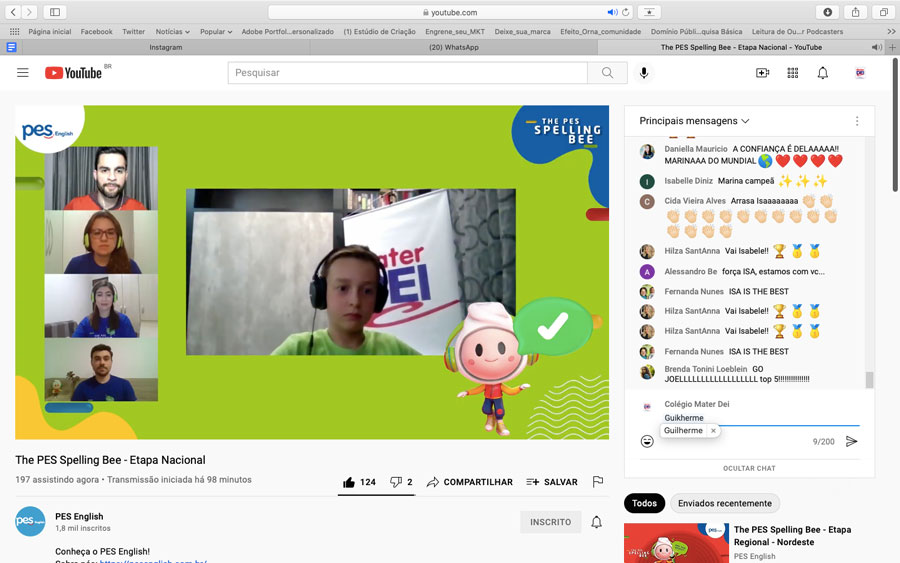Click COMPARTILHAR share button
Viewport: 900px width, 563px height.
click(470, 482)
